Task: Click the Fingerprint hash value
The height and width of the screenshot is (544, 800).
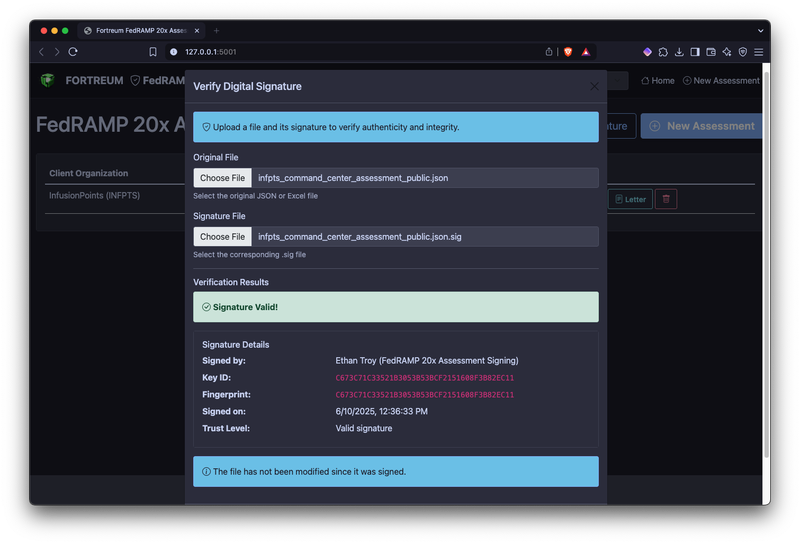Action: click(x=424, y=394)
